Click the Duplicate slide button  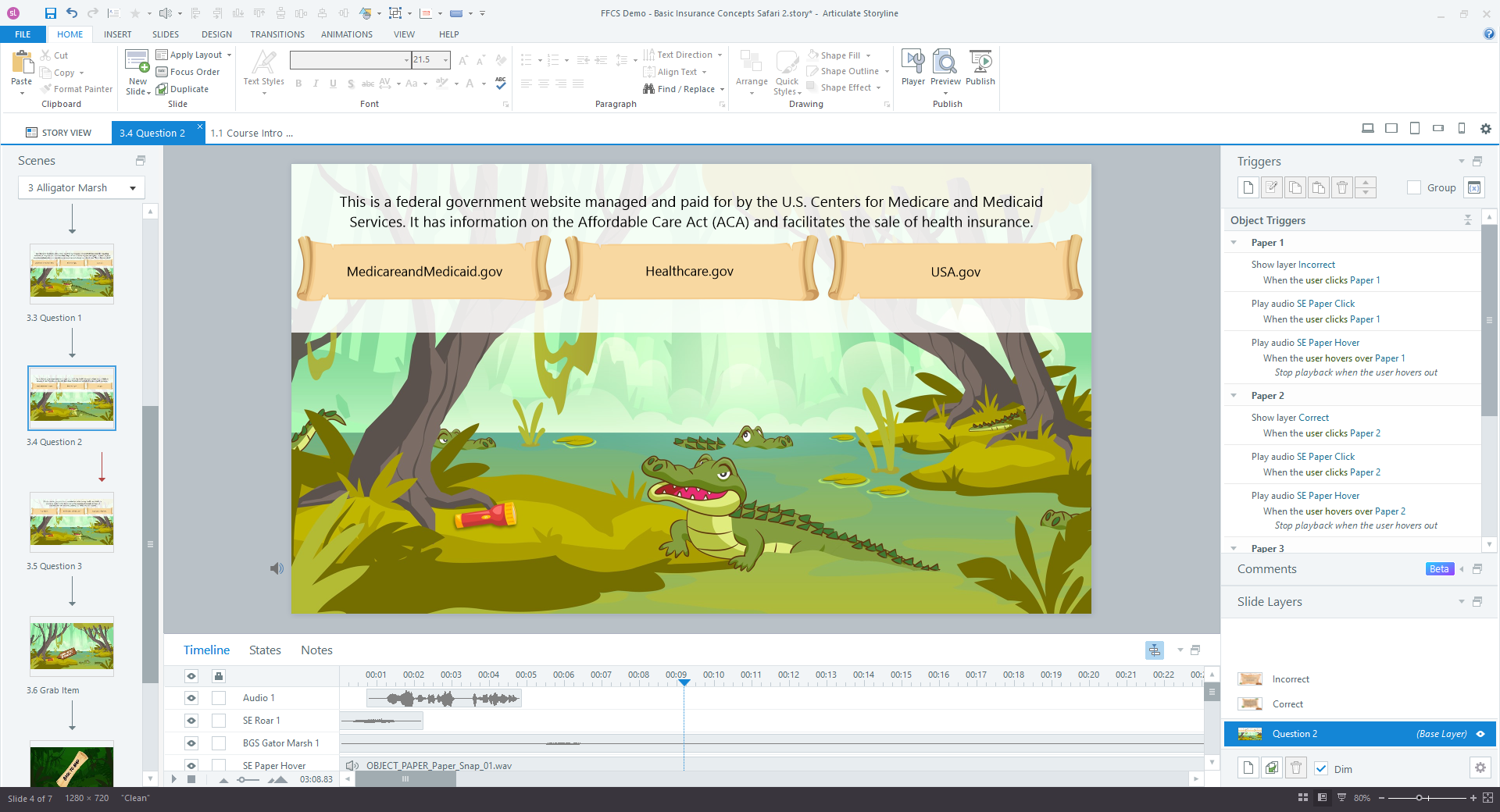[182, 89]
